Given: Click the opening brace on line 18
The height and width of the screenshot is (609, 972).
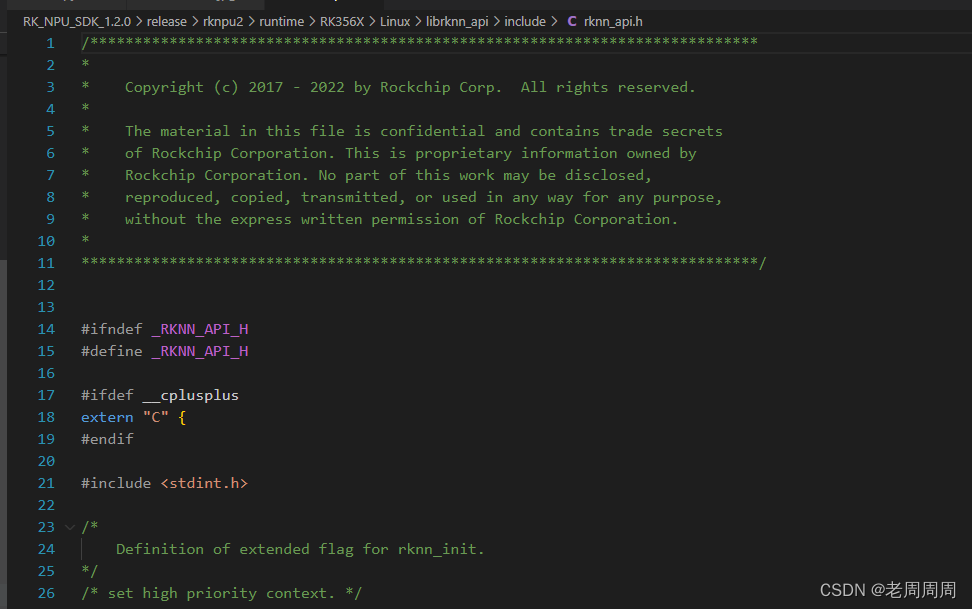Looking at the screenshot, I should [182, 417].
